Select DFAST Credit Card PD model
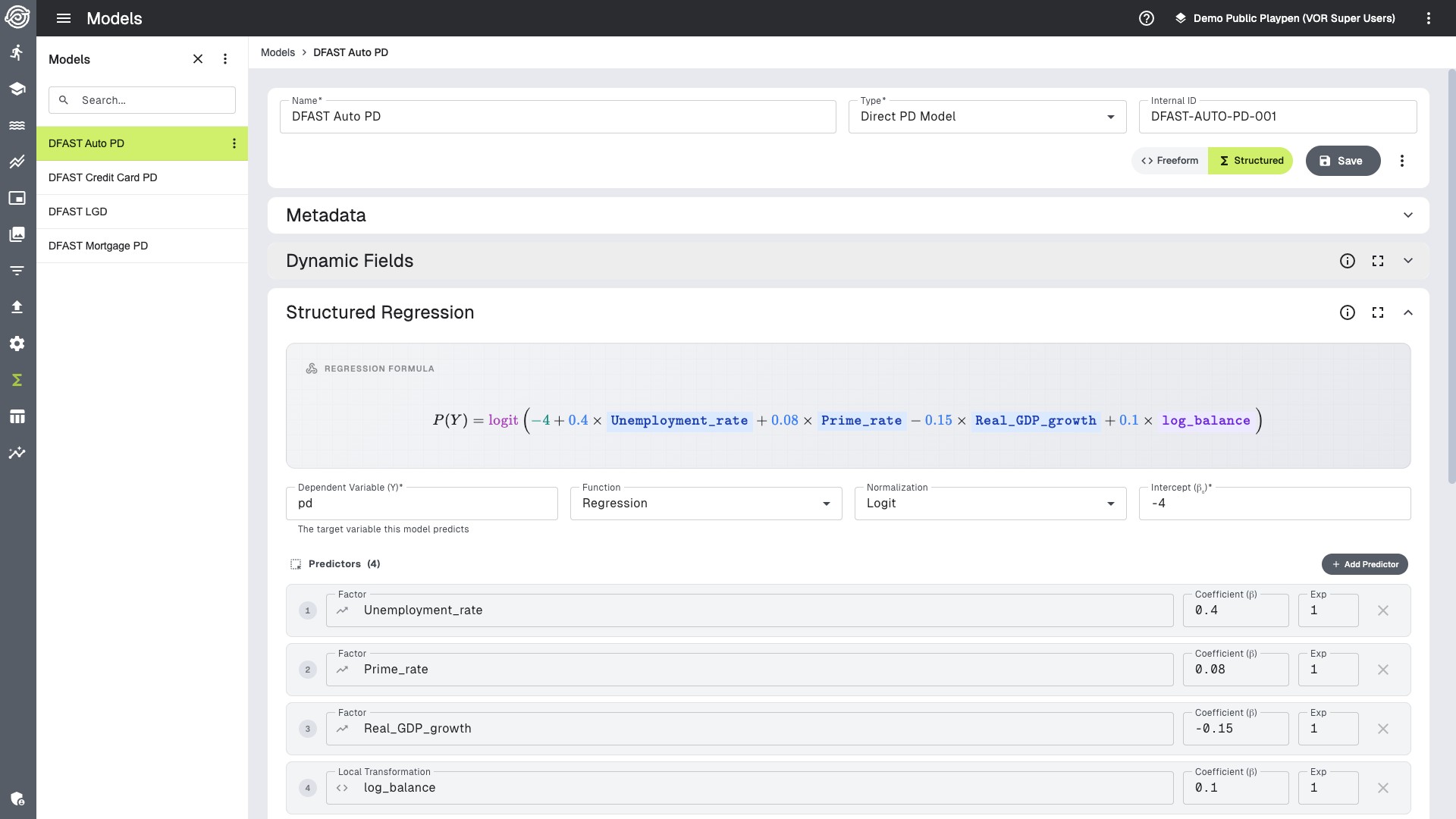Screen dimensions: 1456x819 click(103, 177)
